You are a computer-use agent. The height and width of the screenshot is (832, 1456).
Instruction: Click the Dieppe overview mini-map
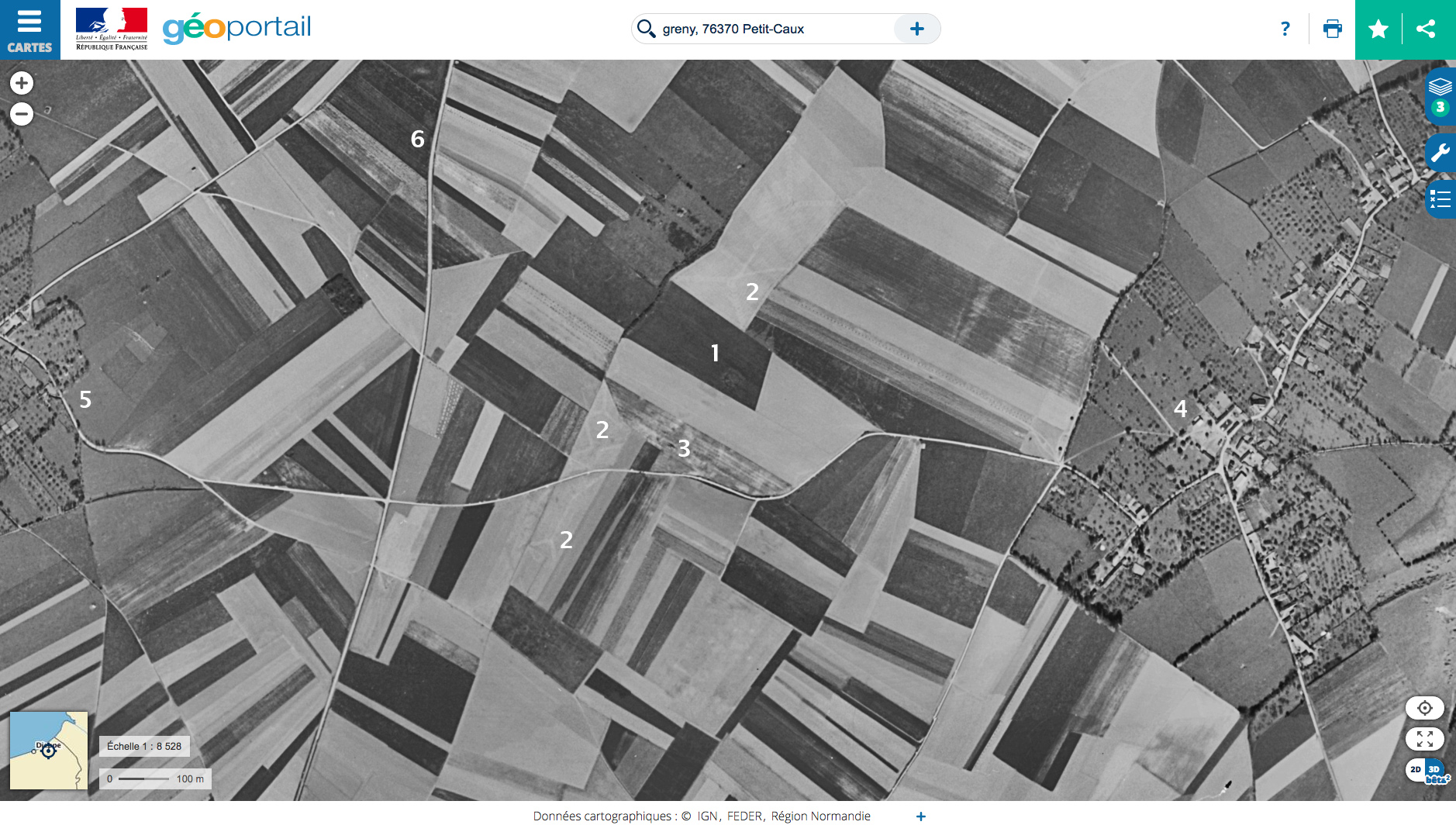[48, 750]
